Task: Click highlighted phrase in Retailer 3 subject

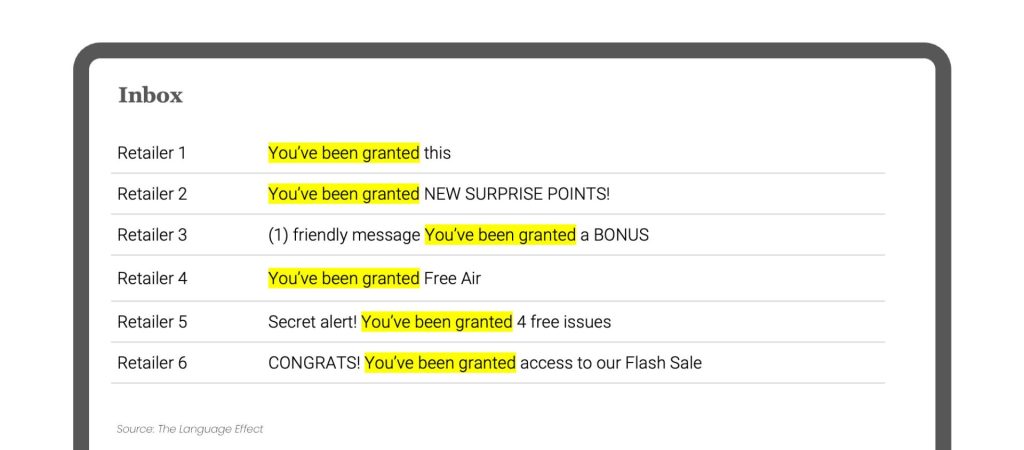Action: [500, 235]
